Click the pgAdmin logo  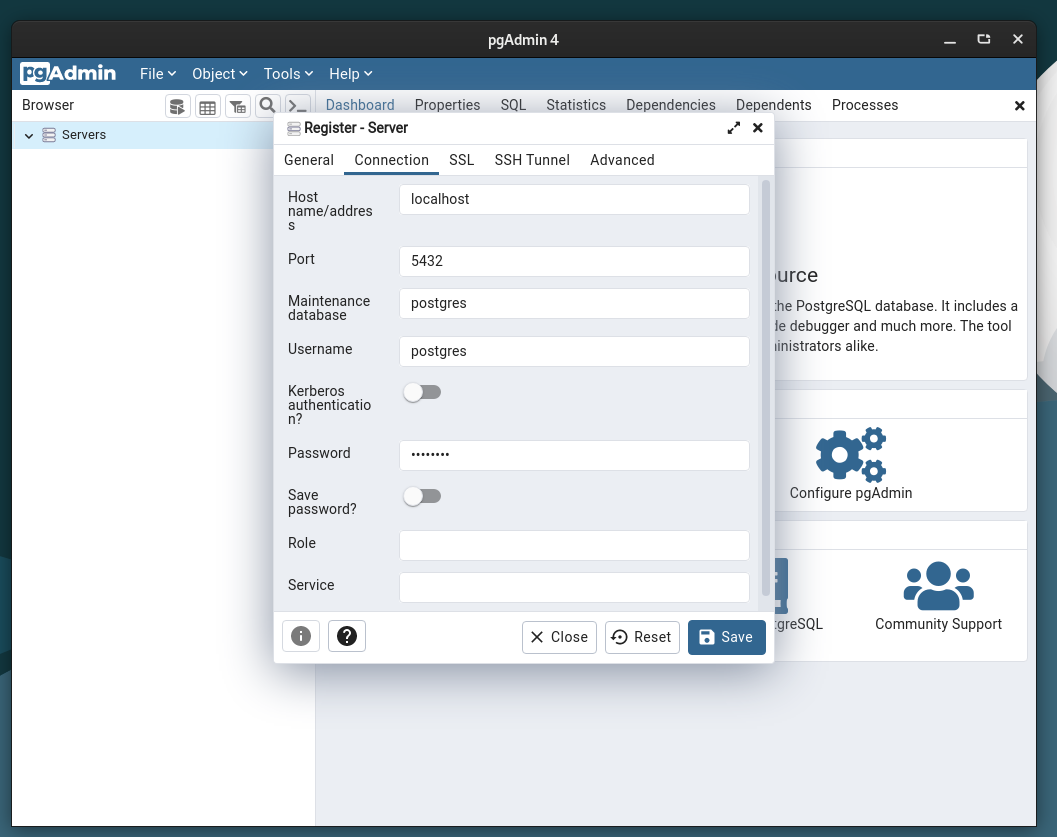pos(68,73)
